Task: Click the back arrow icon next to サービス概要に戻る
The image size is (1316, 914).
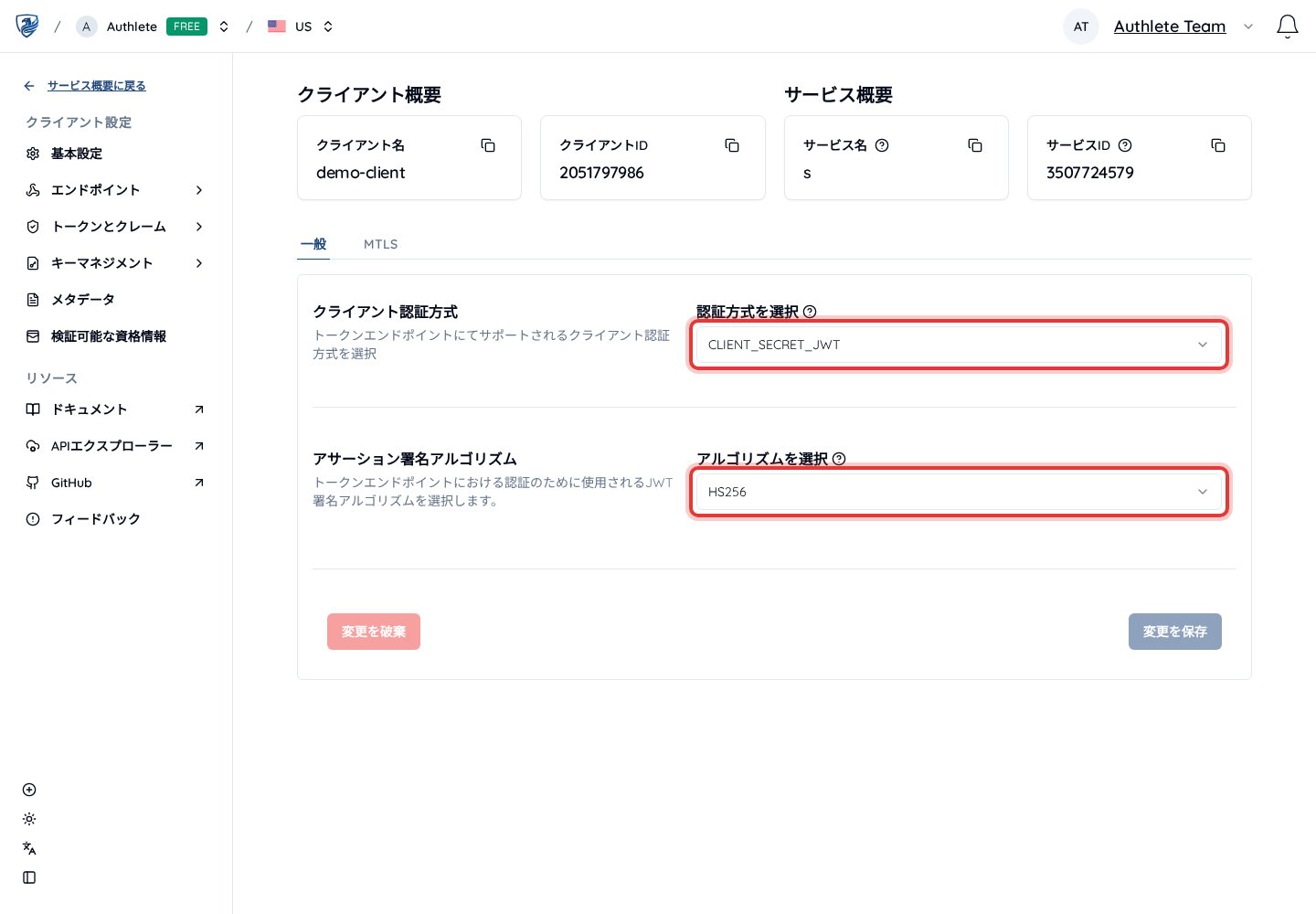Action: (x=29, y=86)
